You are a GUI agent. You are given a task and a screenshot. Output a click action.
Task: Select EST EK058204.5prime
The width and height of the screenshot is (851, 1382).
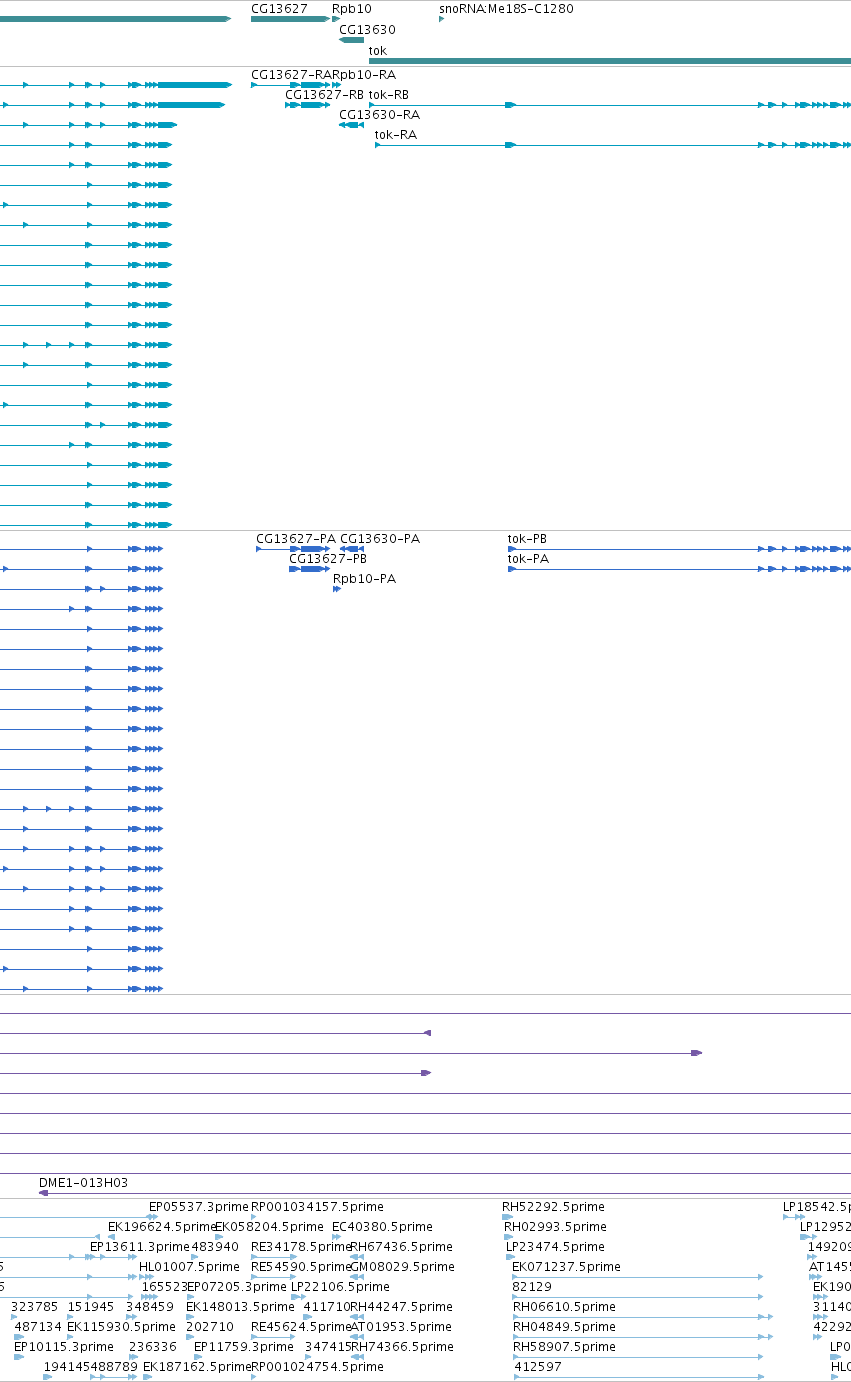pos(269,1226)
